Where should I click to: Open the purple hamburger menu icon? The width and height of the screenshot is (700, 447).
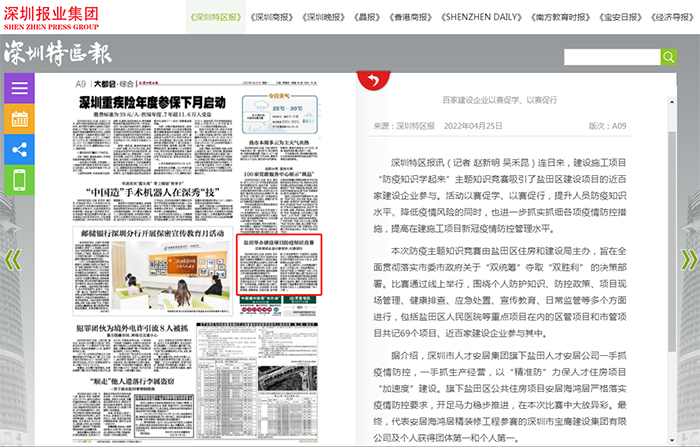pyautogui.click(x=19, y=87)
